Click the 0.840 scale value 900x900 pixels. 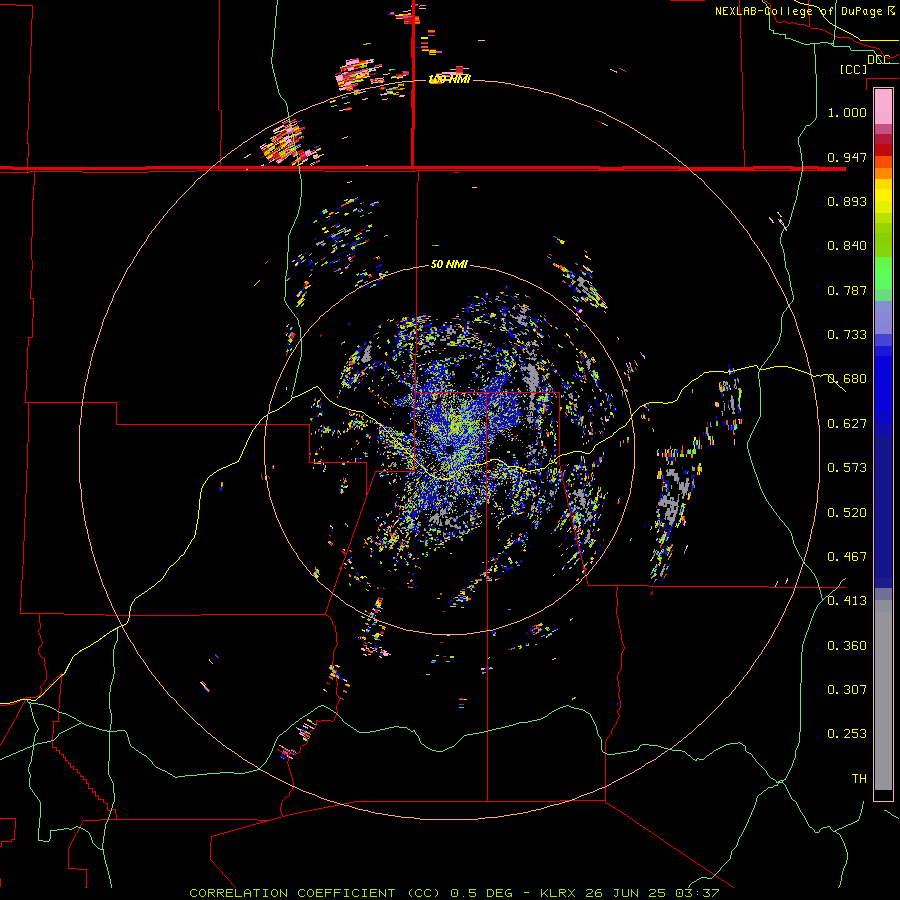click(x=847, y=246)
